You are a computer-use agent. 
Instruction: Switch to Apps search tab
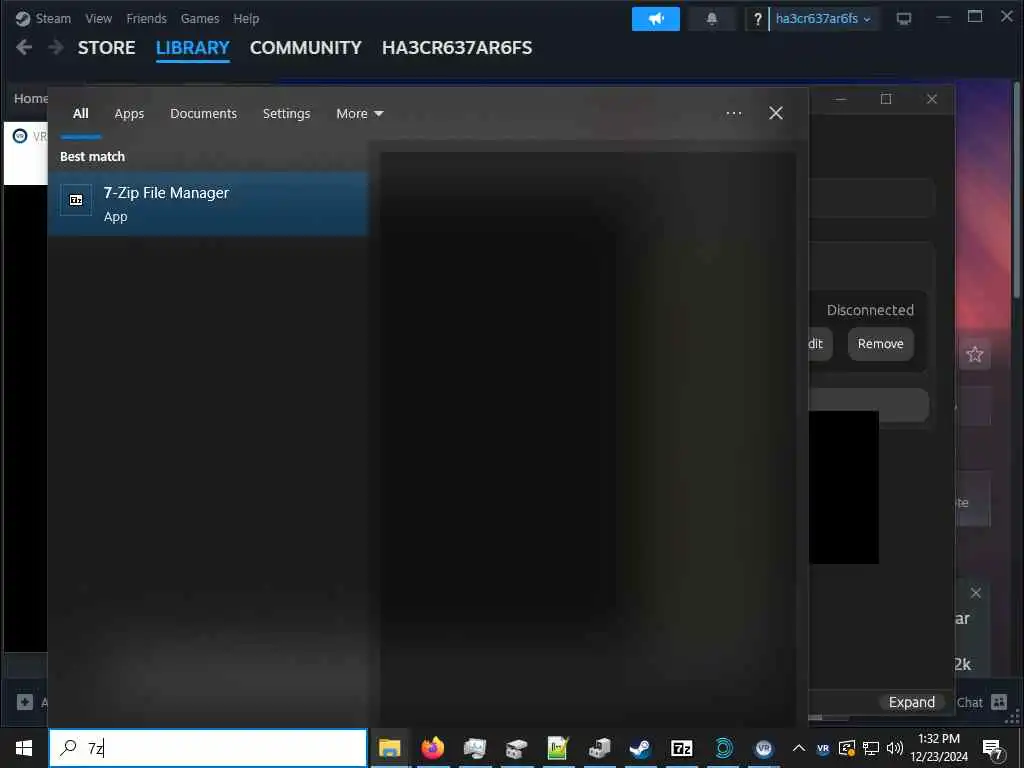[129, 114]
